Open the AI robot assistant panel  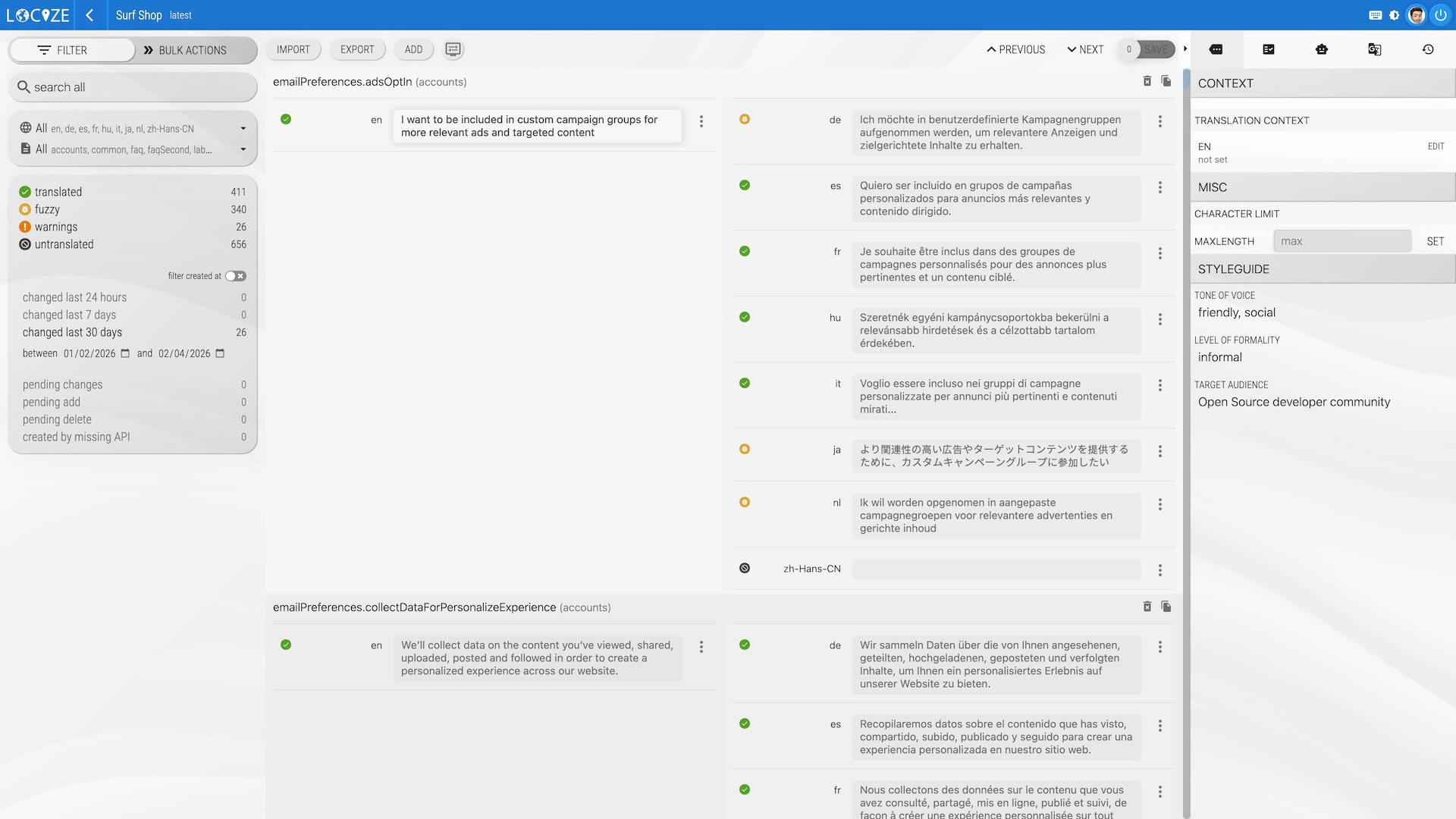pos(1322,49)
